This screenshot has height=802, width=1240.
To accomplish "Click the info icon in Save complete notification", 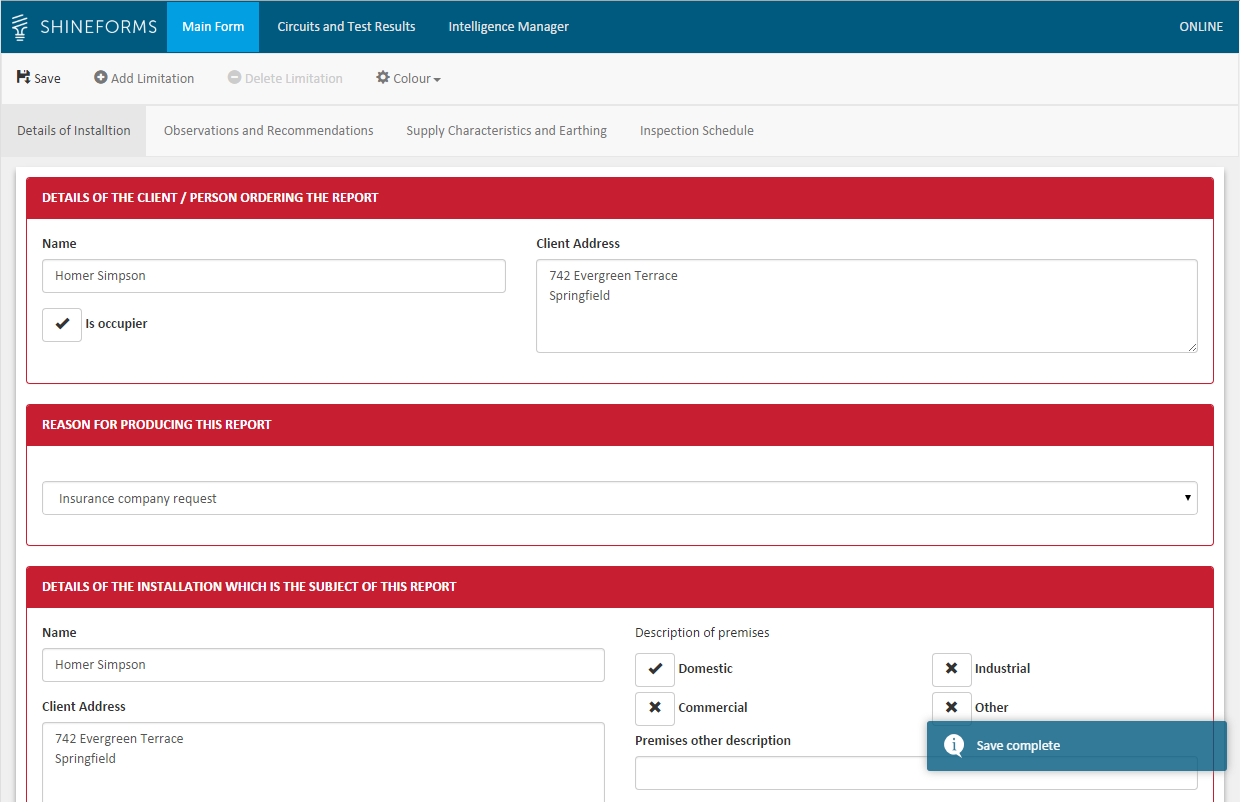I will click(x=954, y=745).
